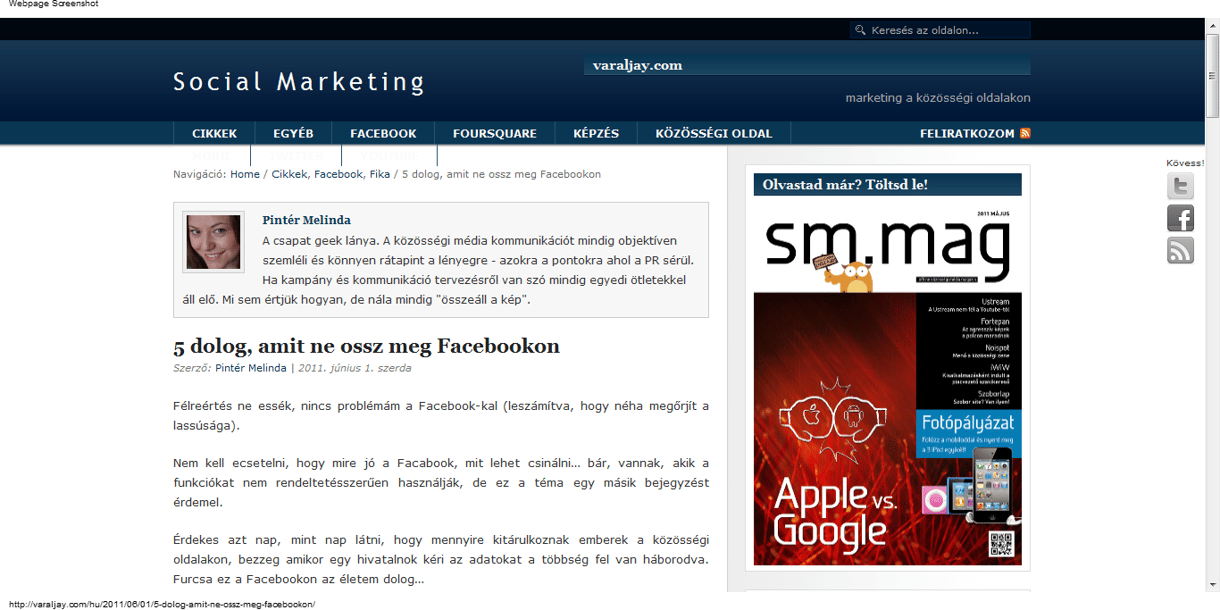Click the scrollbar up arrow
Image resolution: width=1220 pixels, height=610 pixels.
coord(1212,24)
